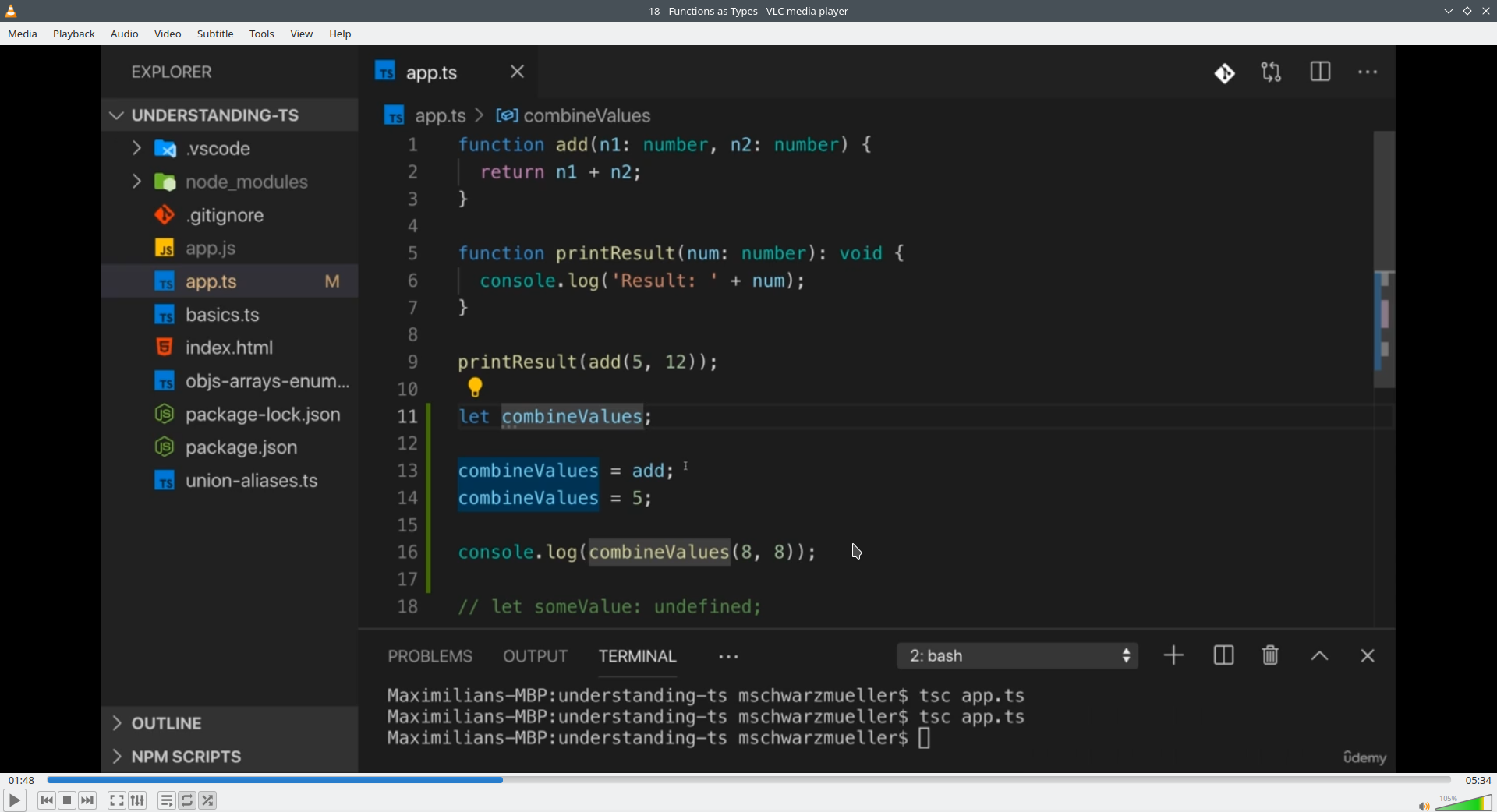Expand the node_modules folder
The width and height of the screenshot is (1497, 812).
230,182
